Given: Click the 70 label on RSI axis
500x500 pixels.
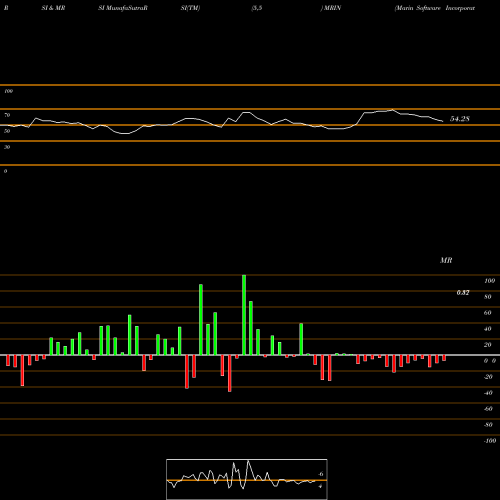Looking at the screenshot, I should tap(7, 115).
